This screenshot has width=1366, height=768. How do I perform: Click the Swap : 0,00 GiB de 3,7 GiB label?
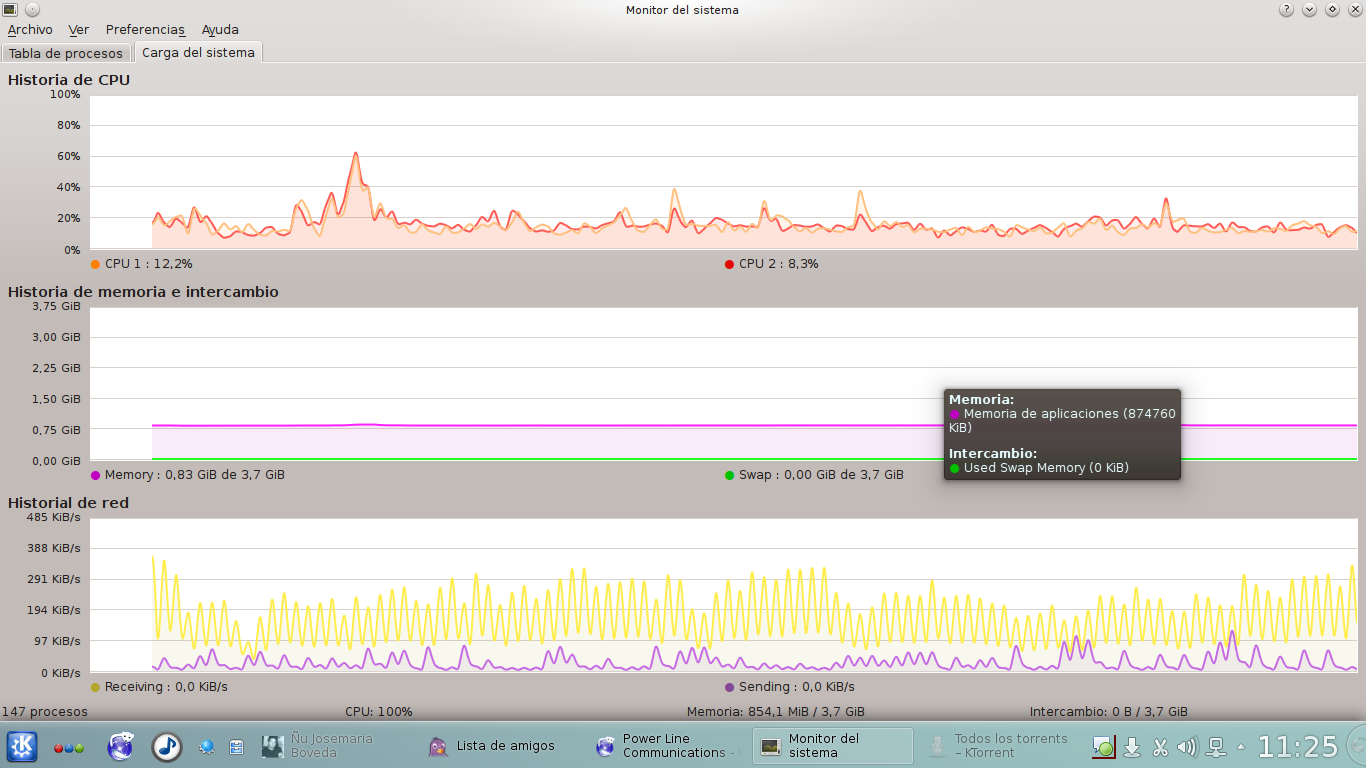point(821,475)
